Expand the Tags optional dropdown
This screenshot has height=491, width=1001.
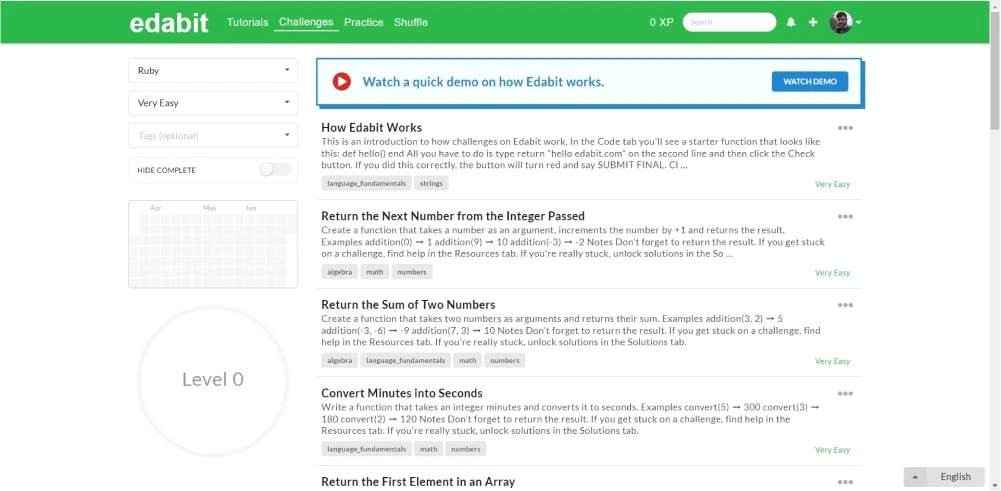click(213, 135)
